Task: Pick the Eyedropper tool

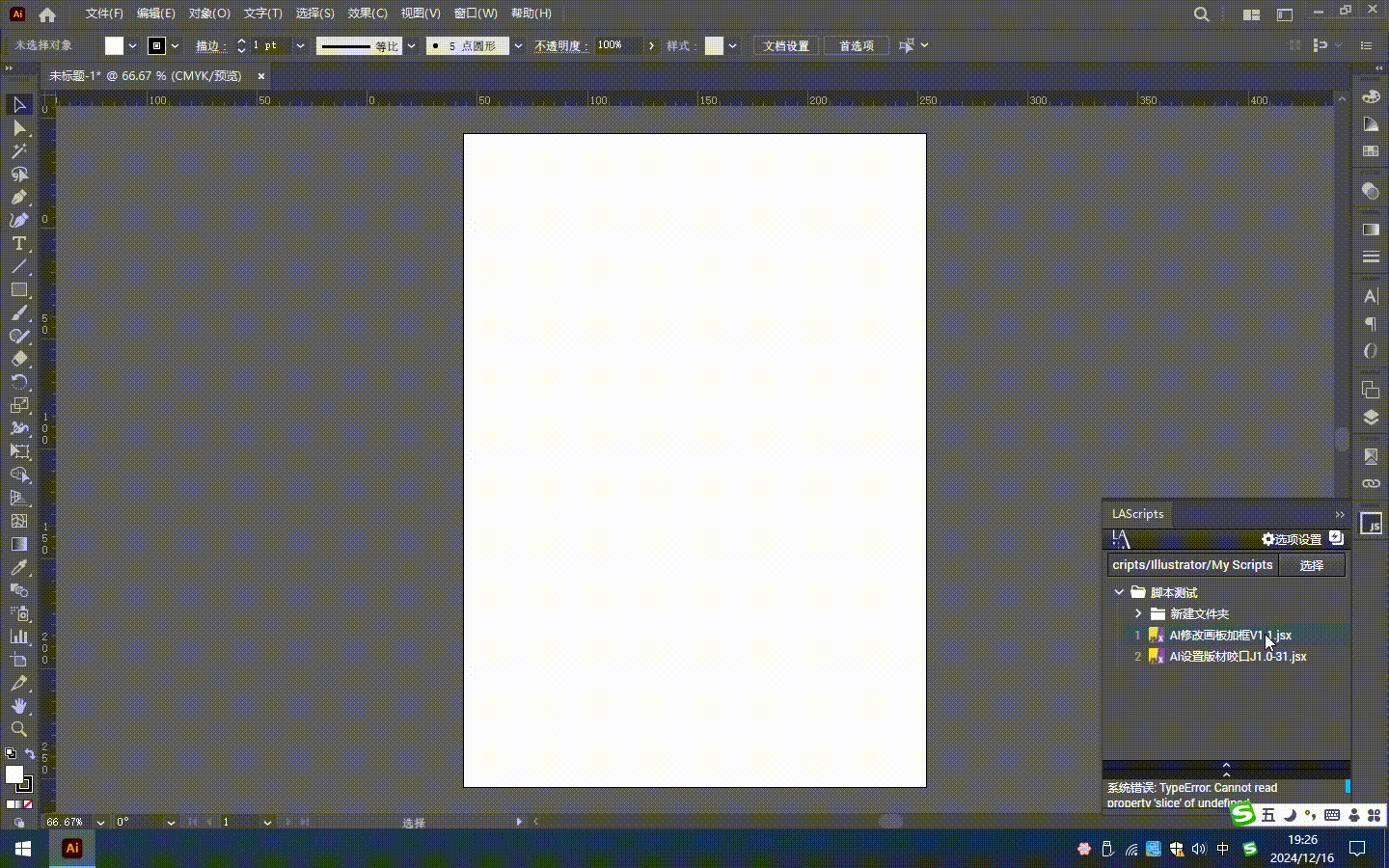Action: pyautogui.click(x=18, y=567)
